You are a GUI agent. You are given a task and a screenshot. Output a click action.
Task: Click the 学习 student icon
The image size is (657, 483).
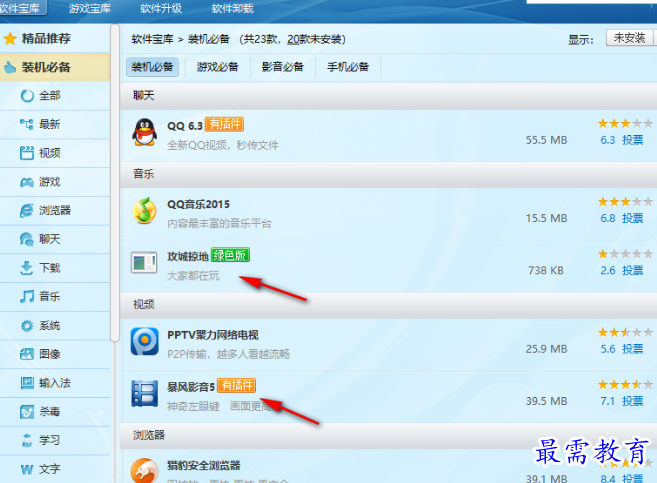[27, 440]
